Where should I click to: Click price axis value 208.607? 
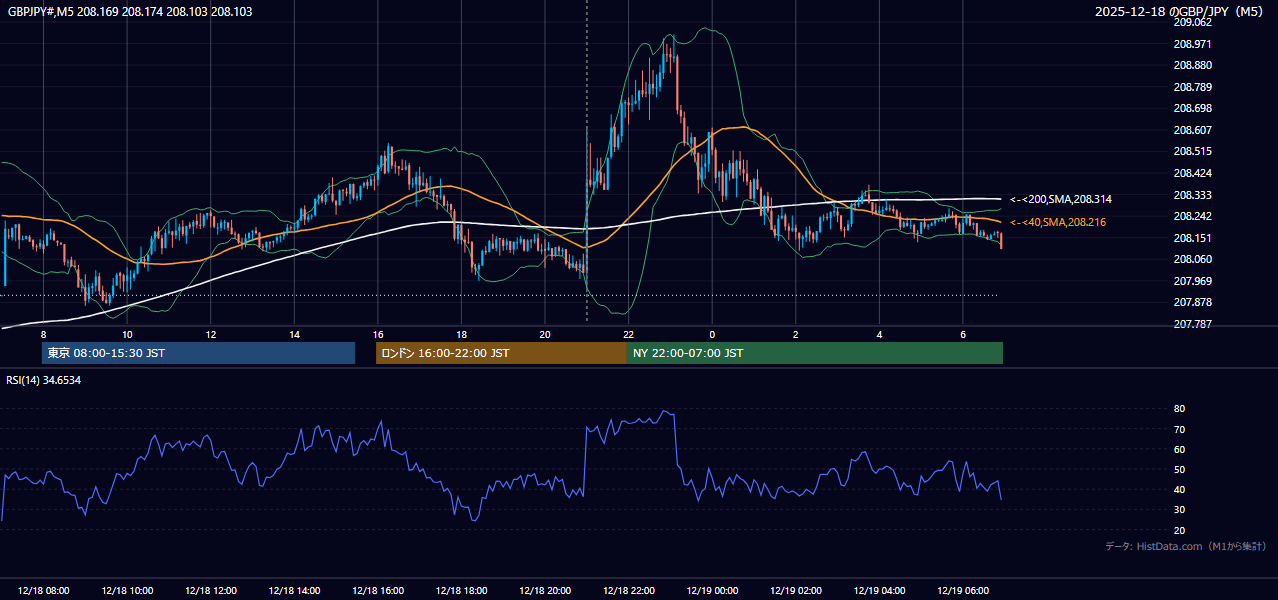coord(1192,130)
